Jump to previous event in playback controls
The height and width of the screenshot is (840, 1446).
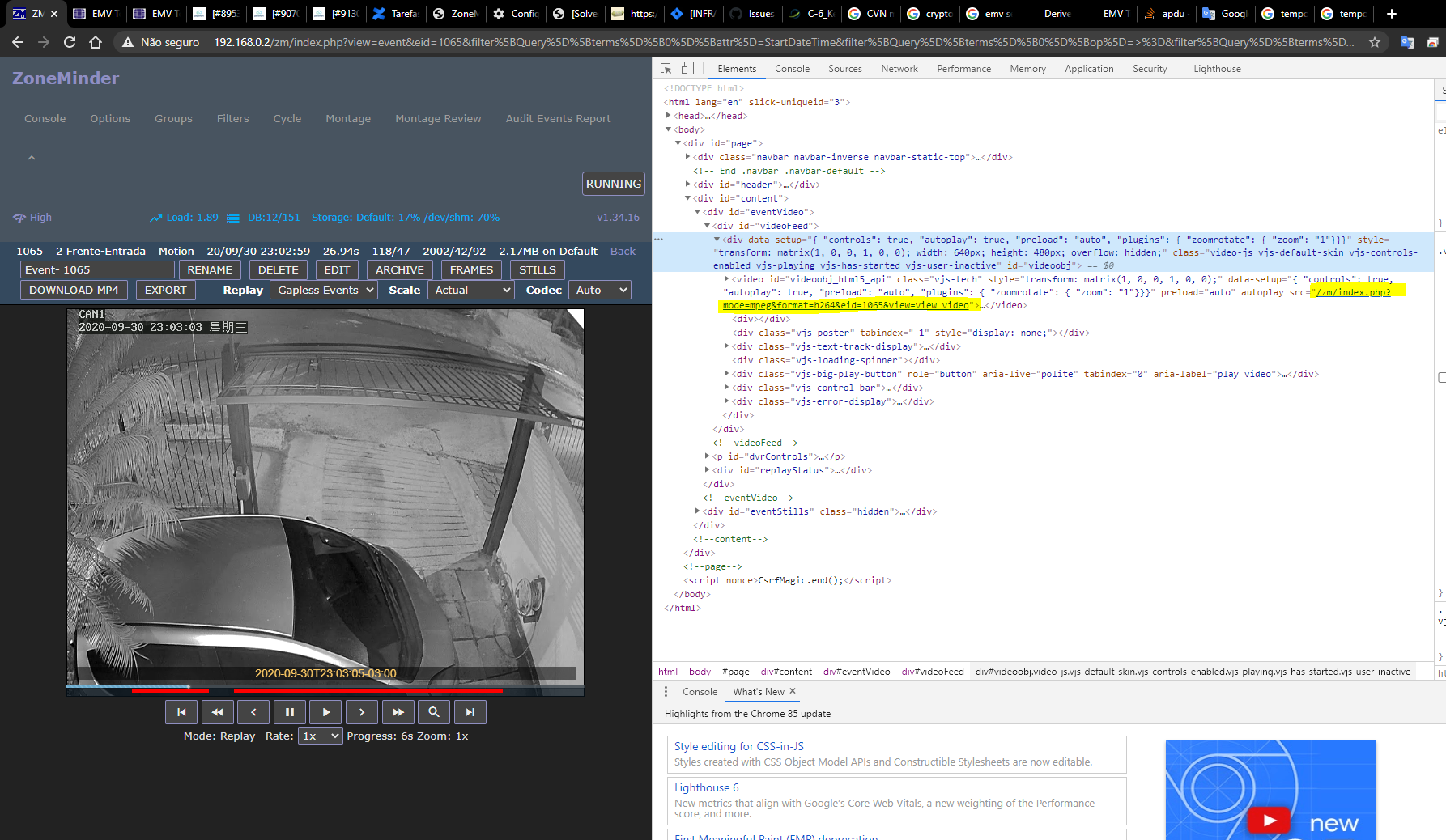pos(181,712)
